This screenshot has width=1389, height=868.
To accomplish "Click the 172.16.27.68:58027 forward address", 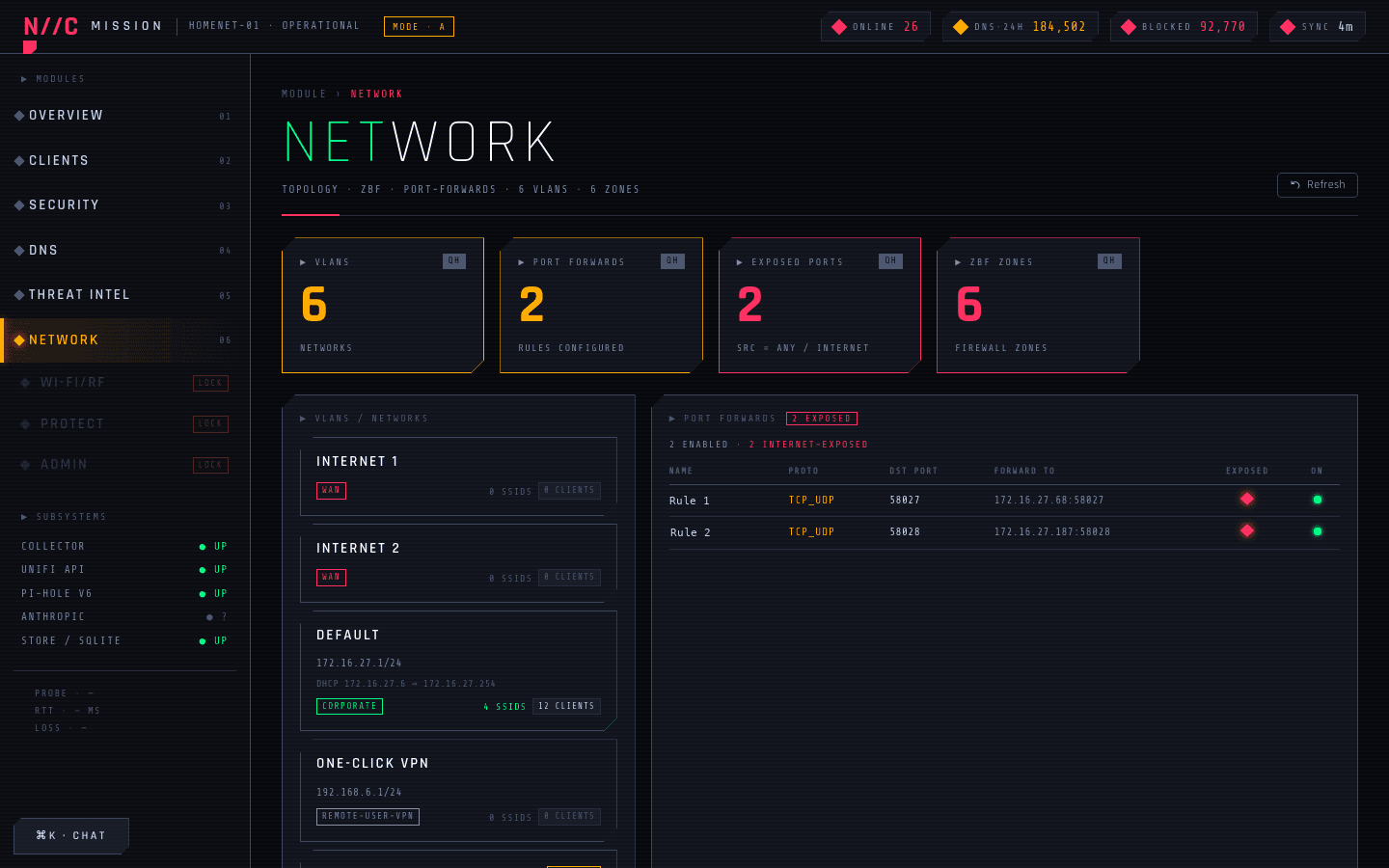I will (x=1049, y=501).
